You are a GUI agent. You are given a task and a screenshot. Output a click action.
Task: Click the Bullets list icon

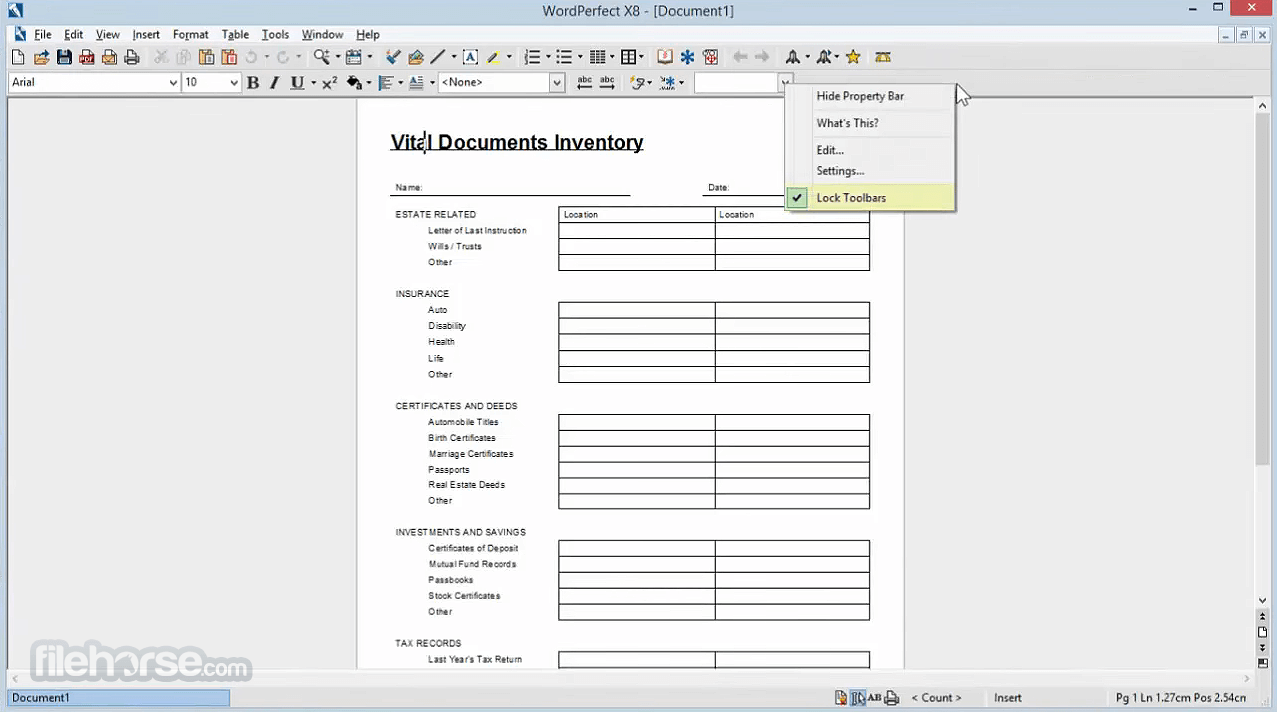564,58
